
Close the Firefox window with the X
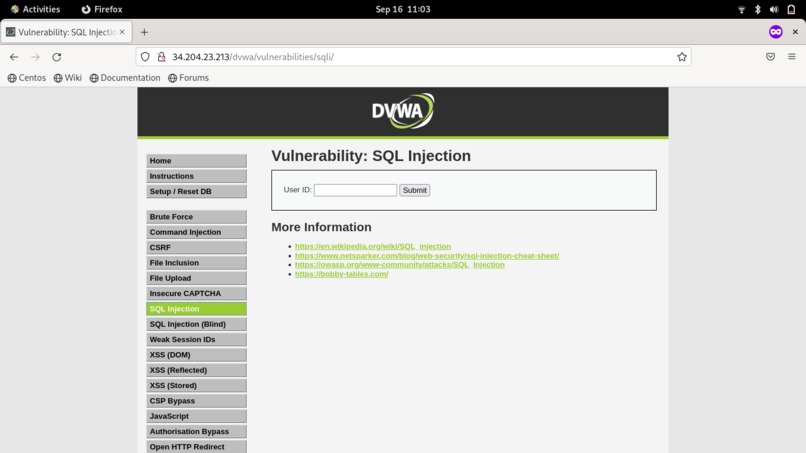795,32
